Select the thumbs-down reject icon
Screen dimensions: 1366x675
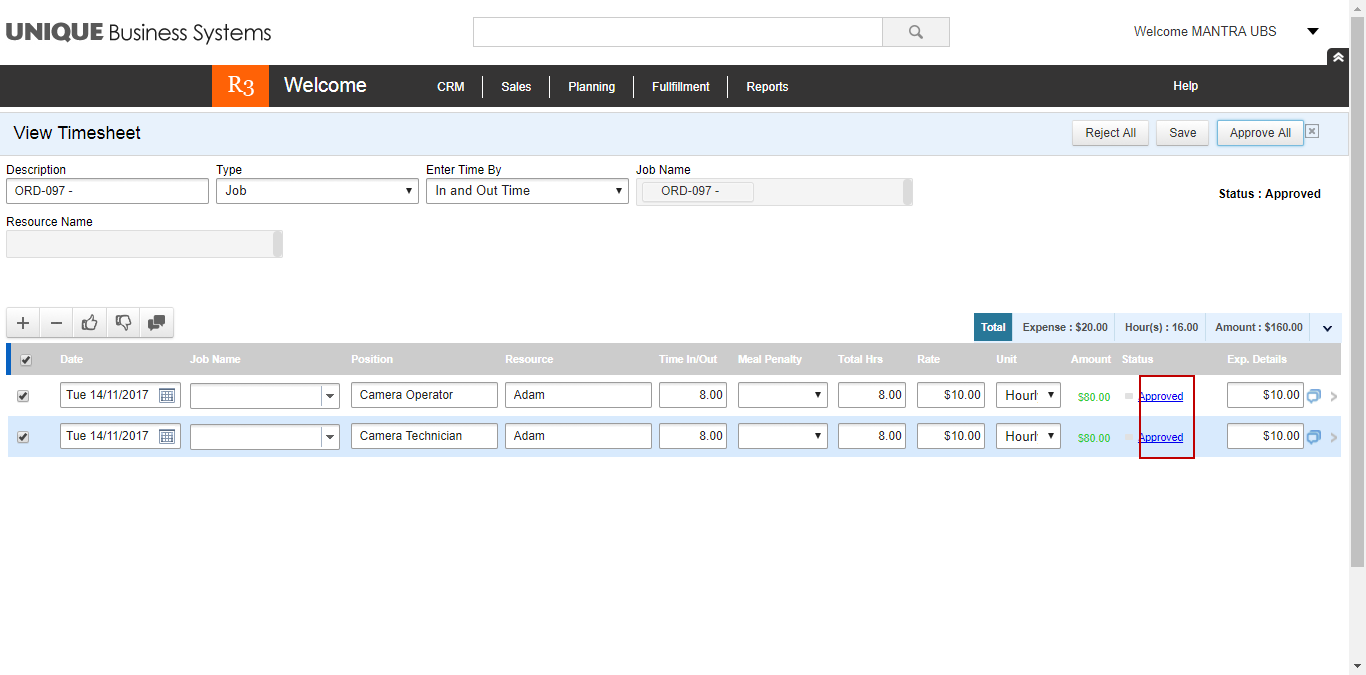122,322
